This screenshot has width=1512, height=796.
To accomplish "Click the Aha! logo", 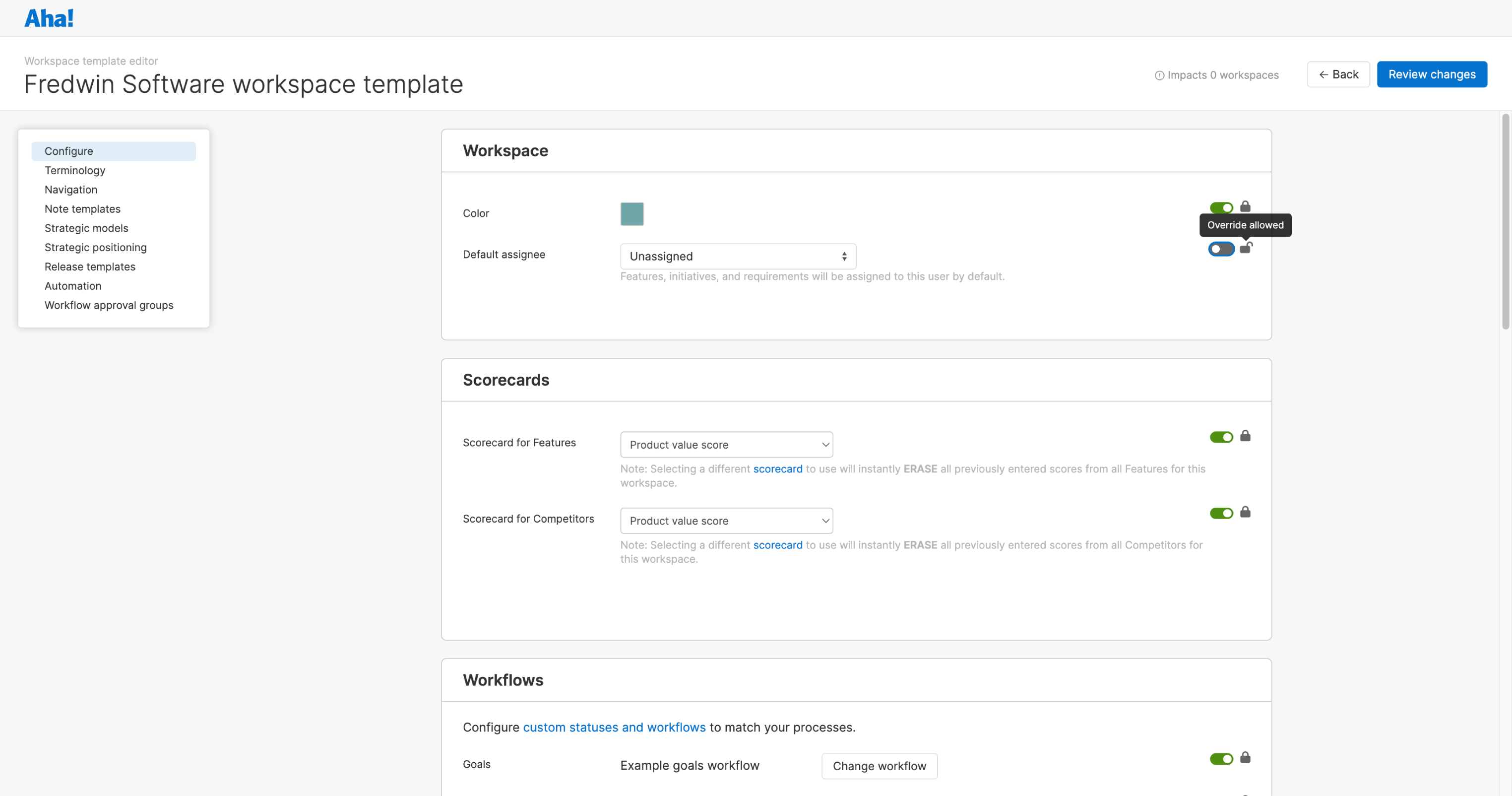I will (49, 17).
